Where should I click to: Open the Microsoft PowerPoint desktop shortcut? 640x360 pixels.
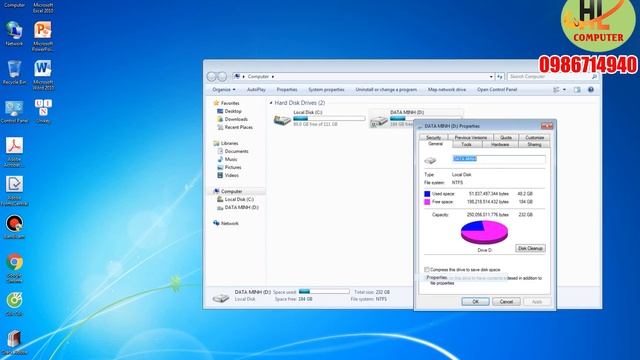click(43, 36)
